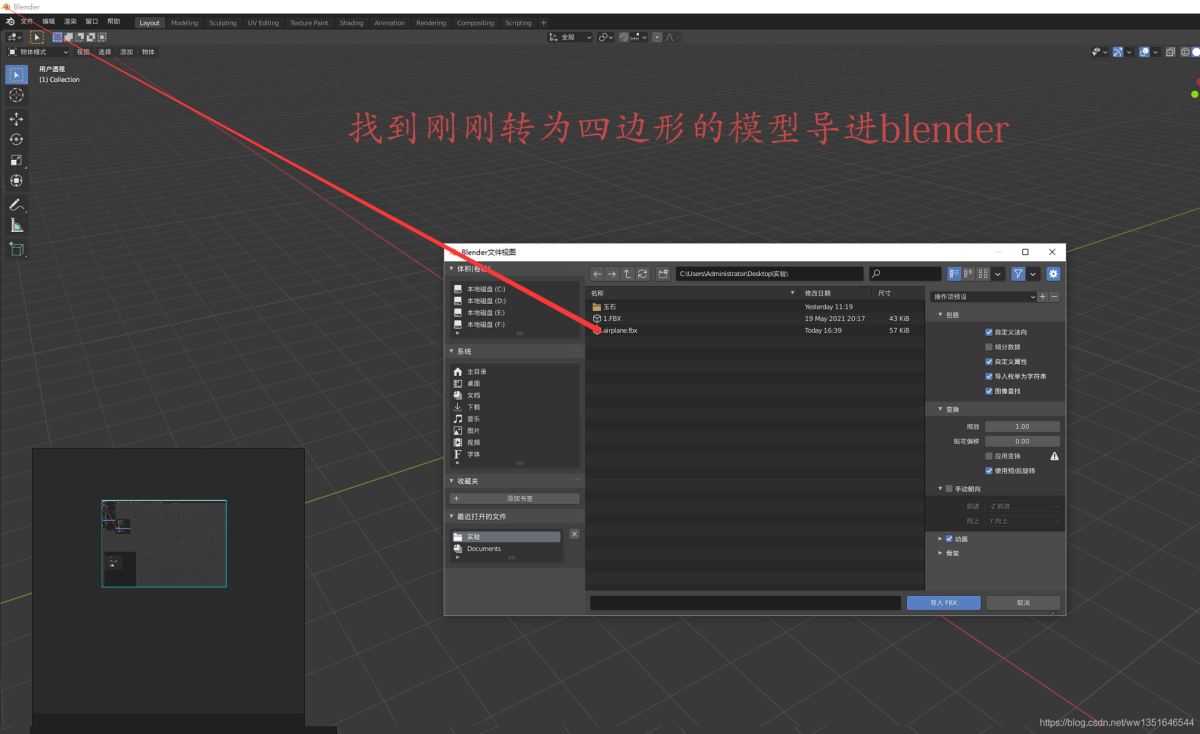Viewport: 1200px width, 734px height.
Task: Toggle the file filter funnel icon
Action: (x=1017, y=274)
